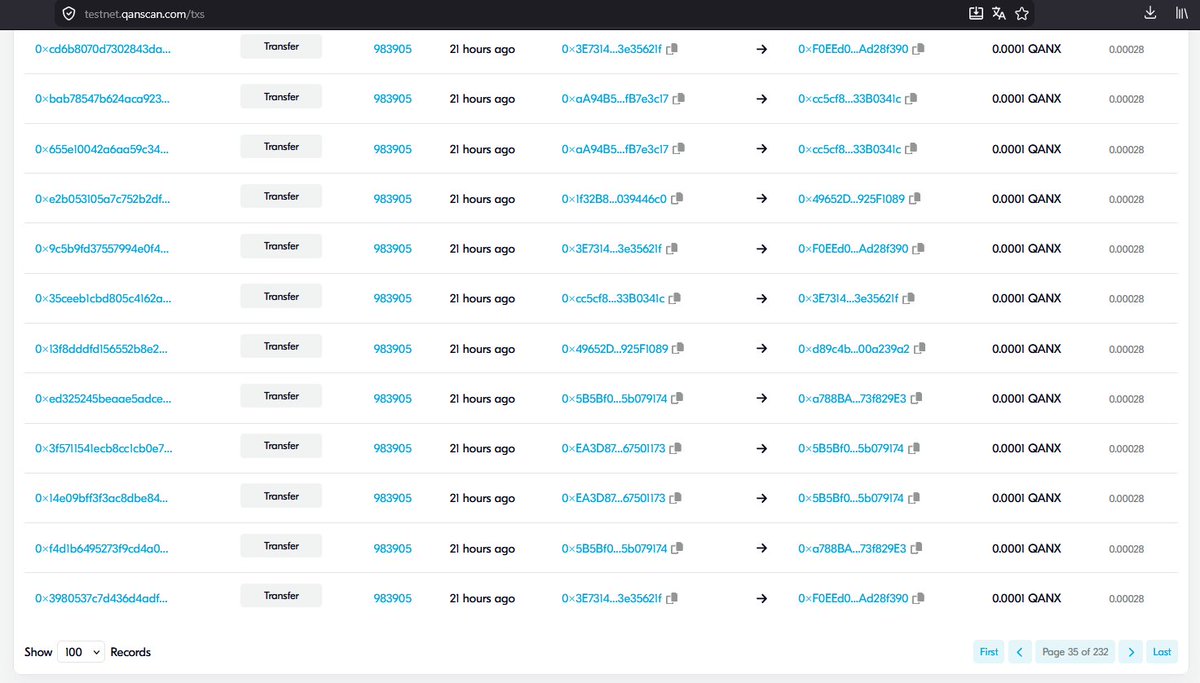This screenshot has height=683, width=1200.
Task: Copy recipient address in the 0xed325245 transaction row
Action: 916,398
